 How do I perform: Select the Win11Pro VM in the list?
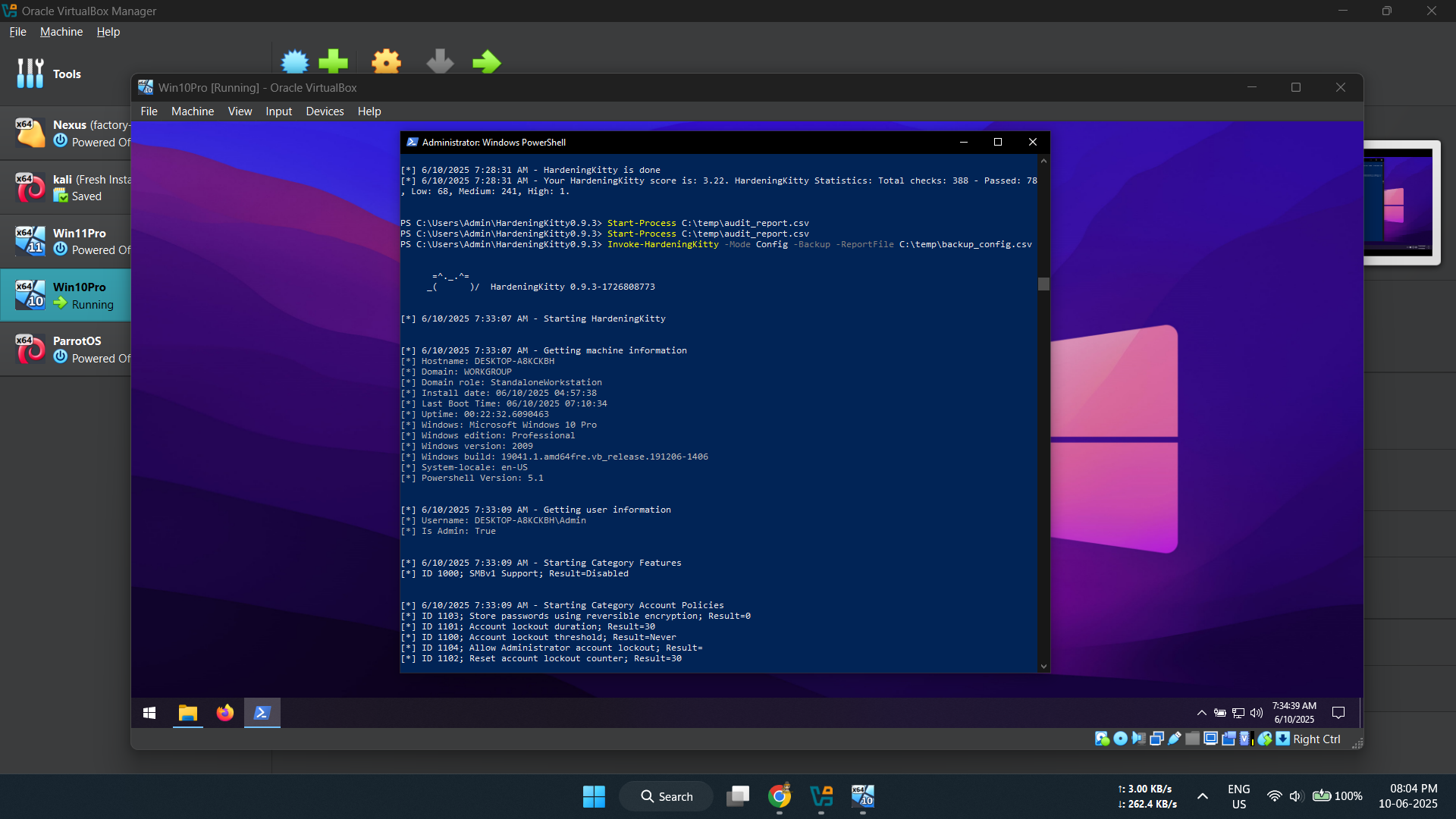(65, 241)
